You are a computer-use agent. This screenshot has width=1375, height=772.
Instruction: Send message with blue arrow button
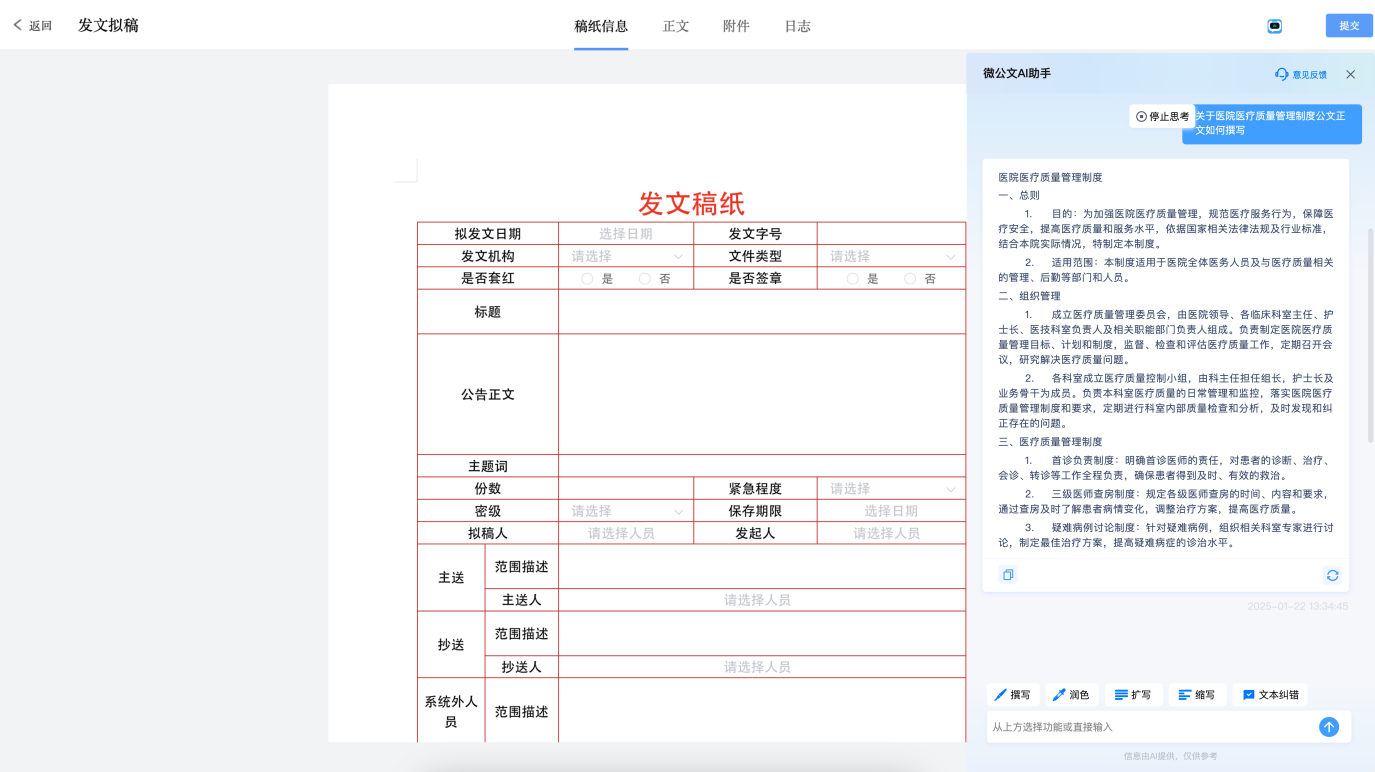(1328, 727)
